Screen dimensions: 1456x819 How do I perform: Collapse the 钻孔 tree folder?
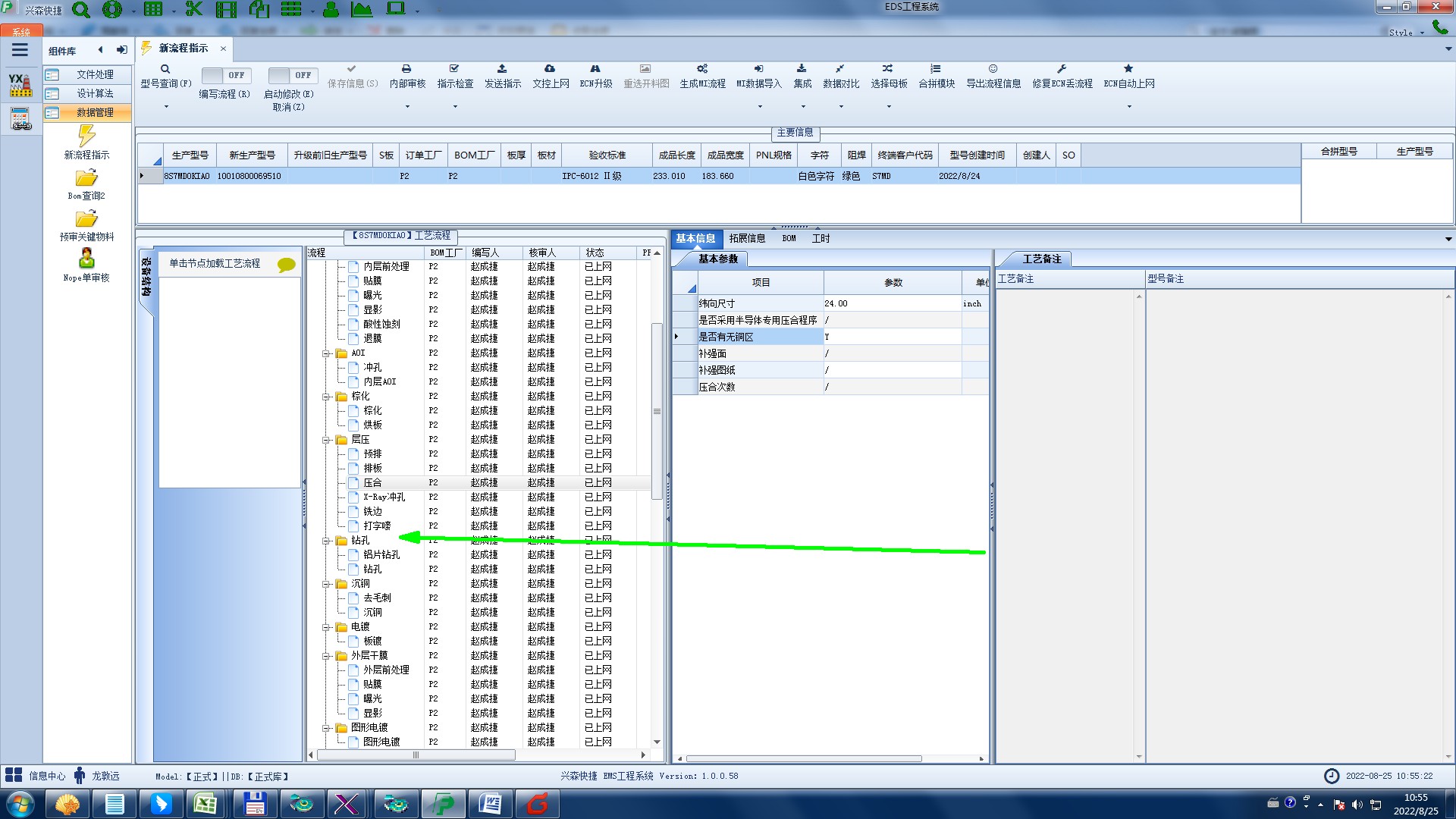326,541
